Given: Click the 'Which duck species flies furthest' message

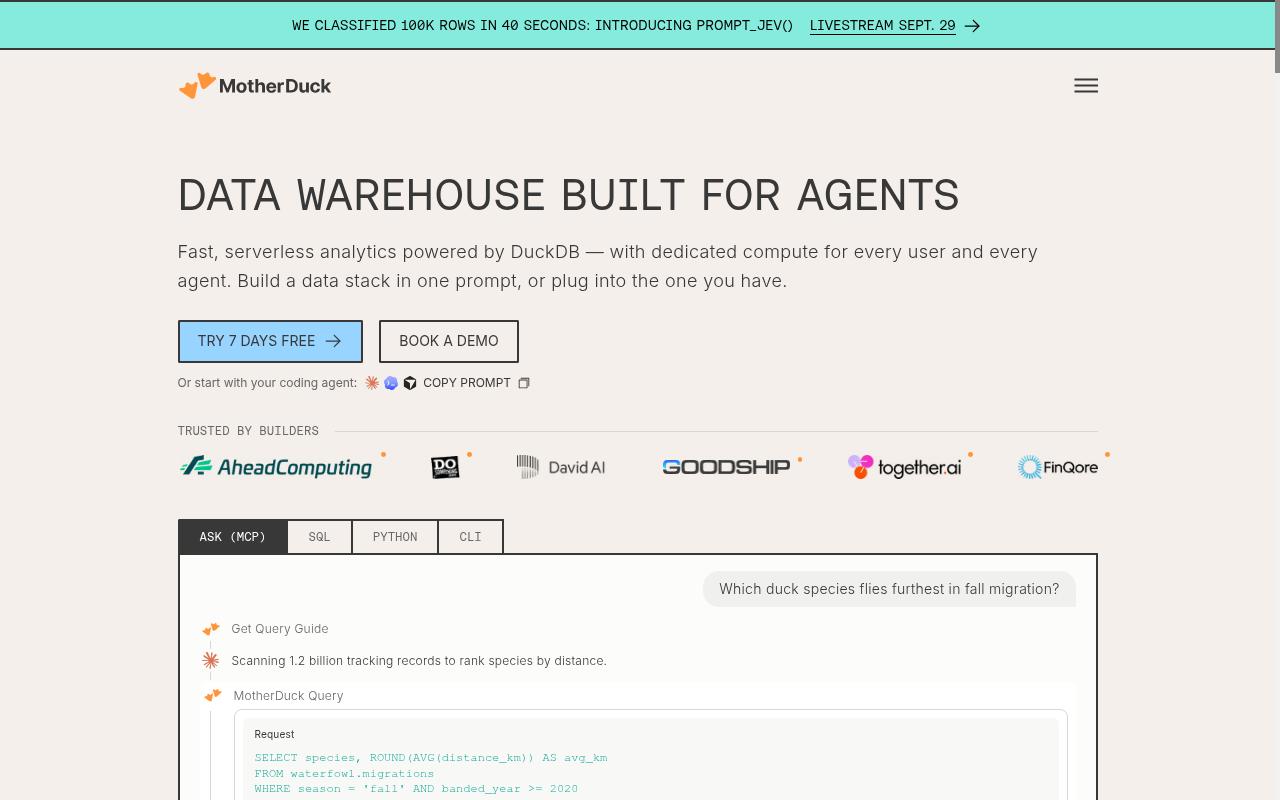Looking at the screenshot, I should tap(889, 589).
